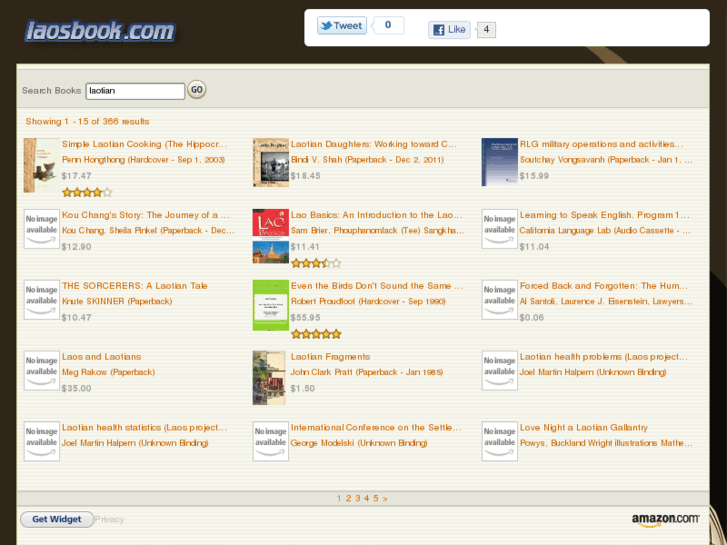Click Laos and Laotians no-image placeholder
The image size is (727, 545).
42,370
